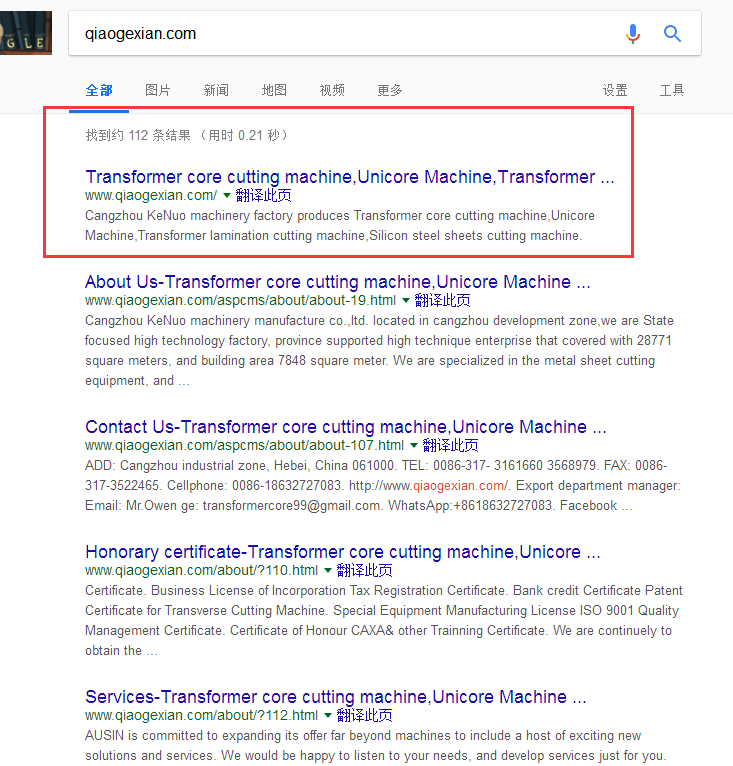Viewport: 733px width, 766px height.
Task: Click 翻译此页 for about-19.html result
Action: (442, 300)
